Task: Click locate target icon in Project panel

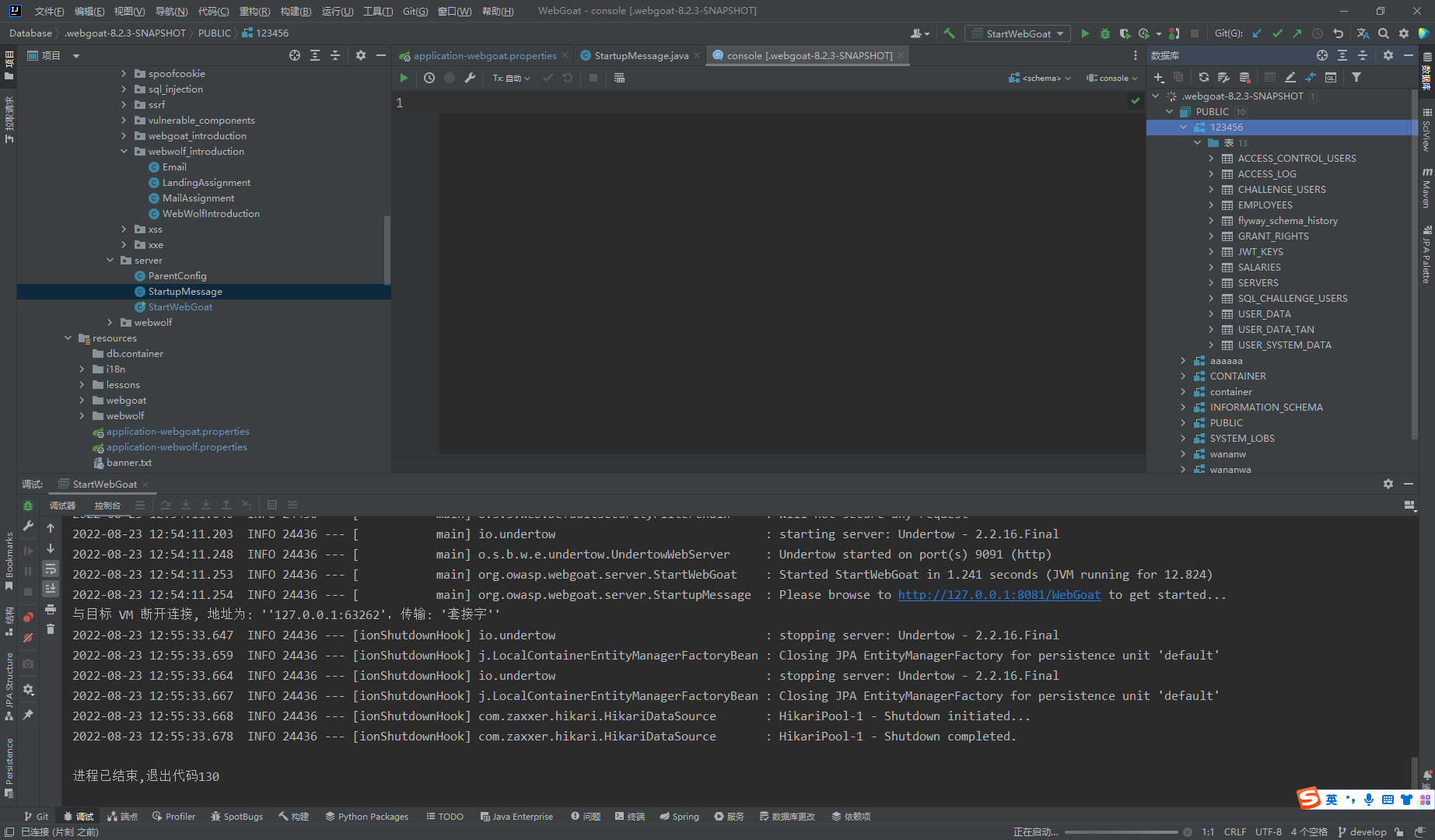Action: (295, 55)
